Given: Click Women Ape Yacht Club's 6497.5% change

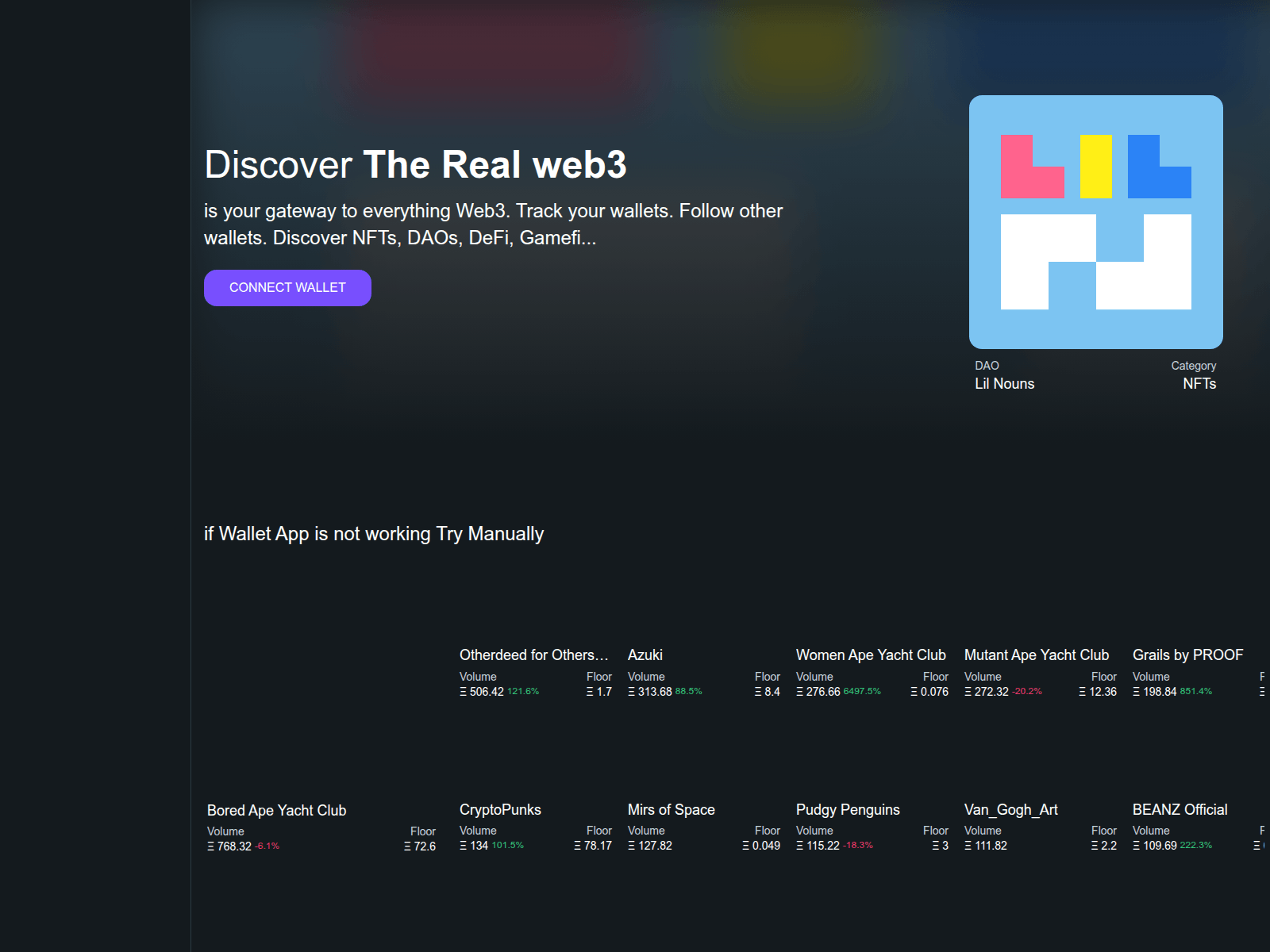Looking at the screenshot, I should click(862, 692).
